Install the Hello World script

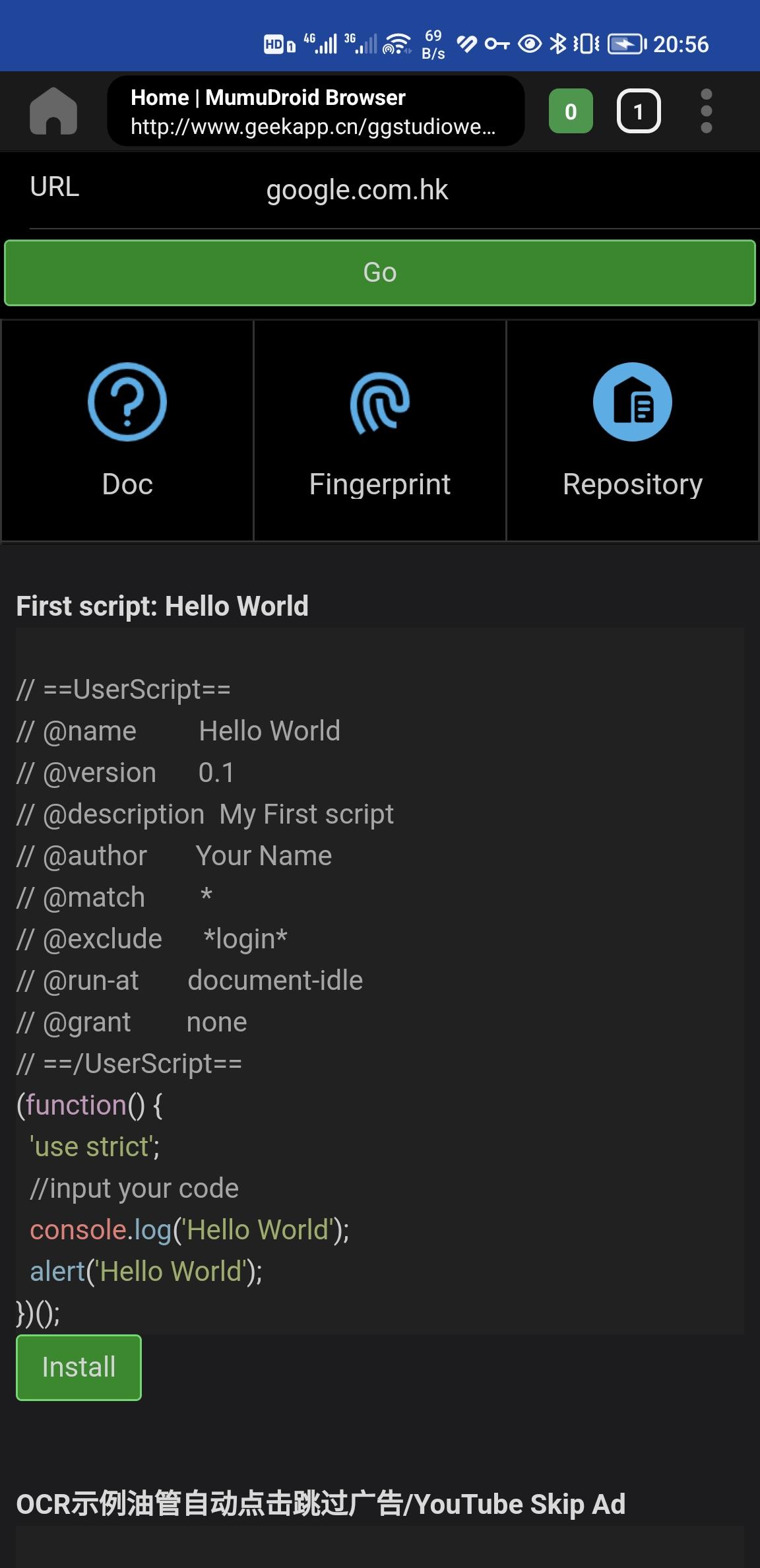pyautogui.click(x=79, y=1367)
